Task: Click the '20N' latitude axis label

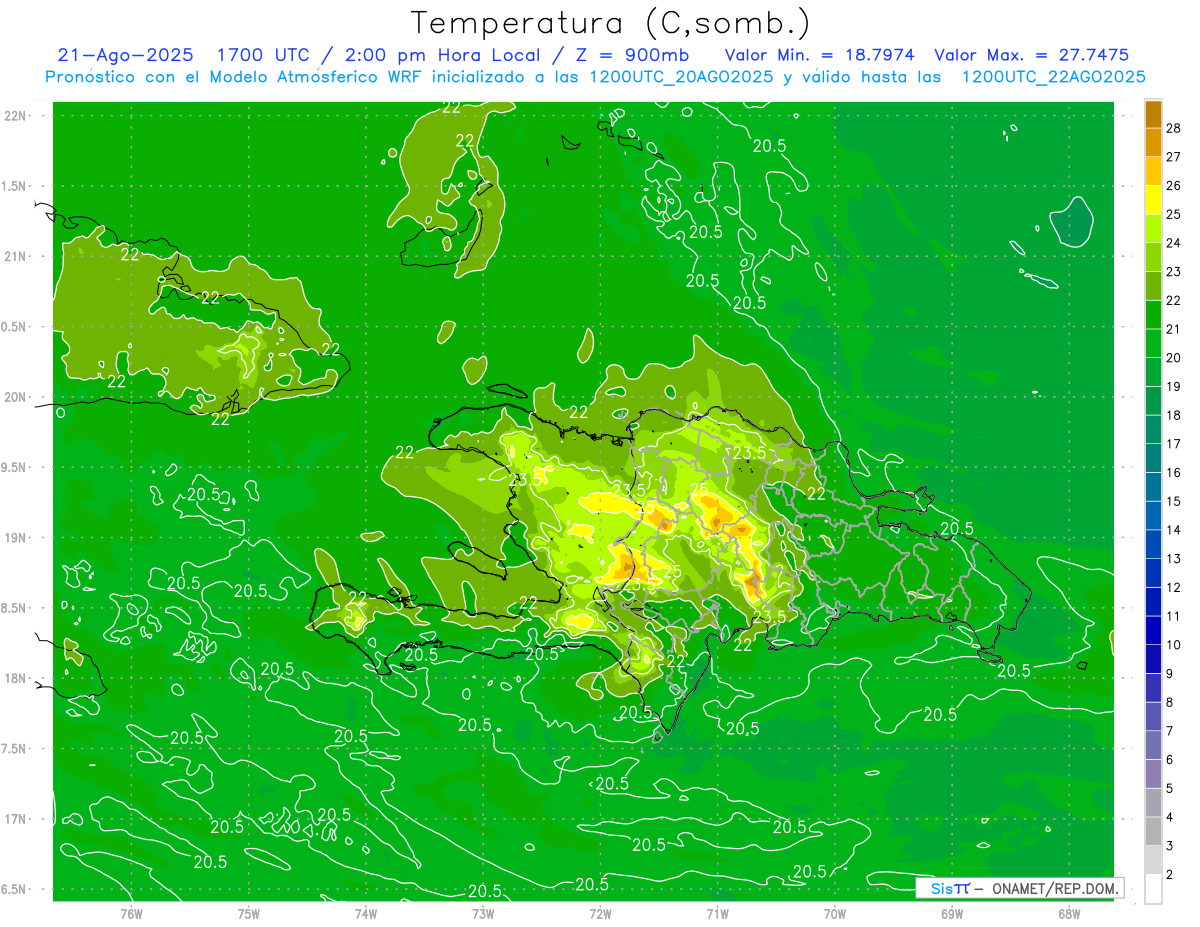Action: (x=14, y=397)
